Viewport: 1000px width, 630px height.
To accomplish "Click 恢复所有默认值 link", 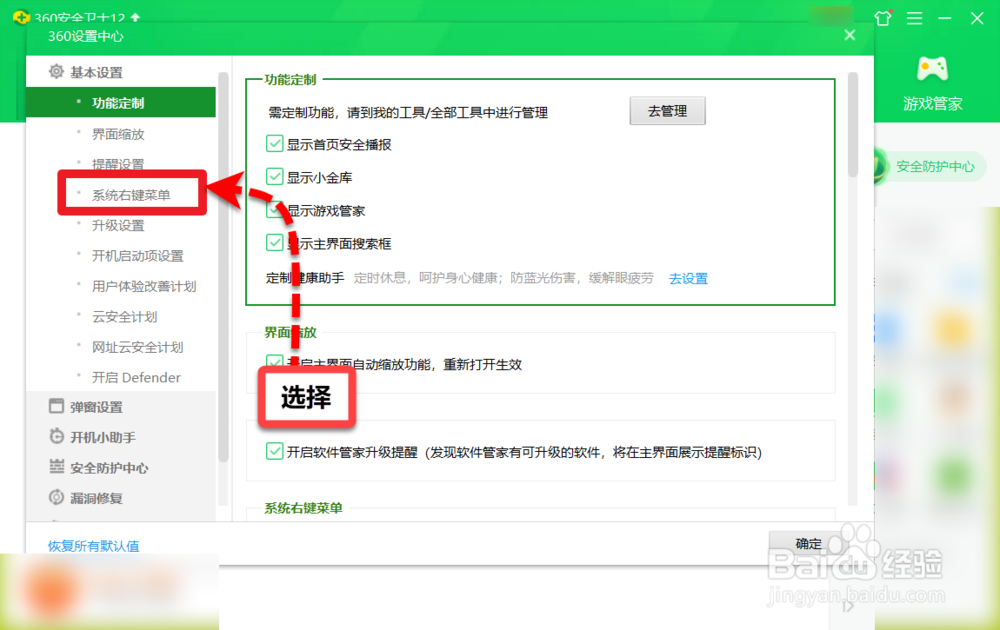I will [94, 546].
